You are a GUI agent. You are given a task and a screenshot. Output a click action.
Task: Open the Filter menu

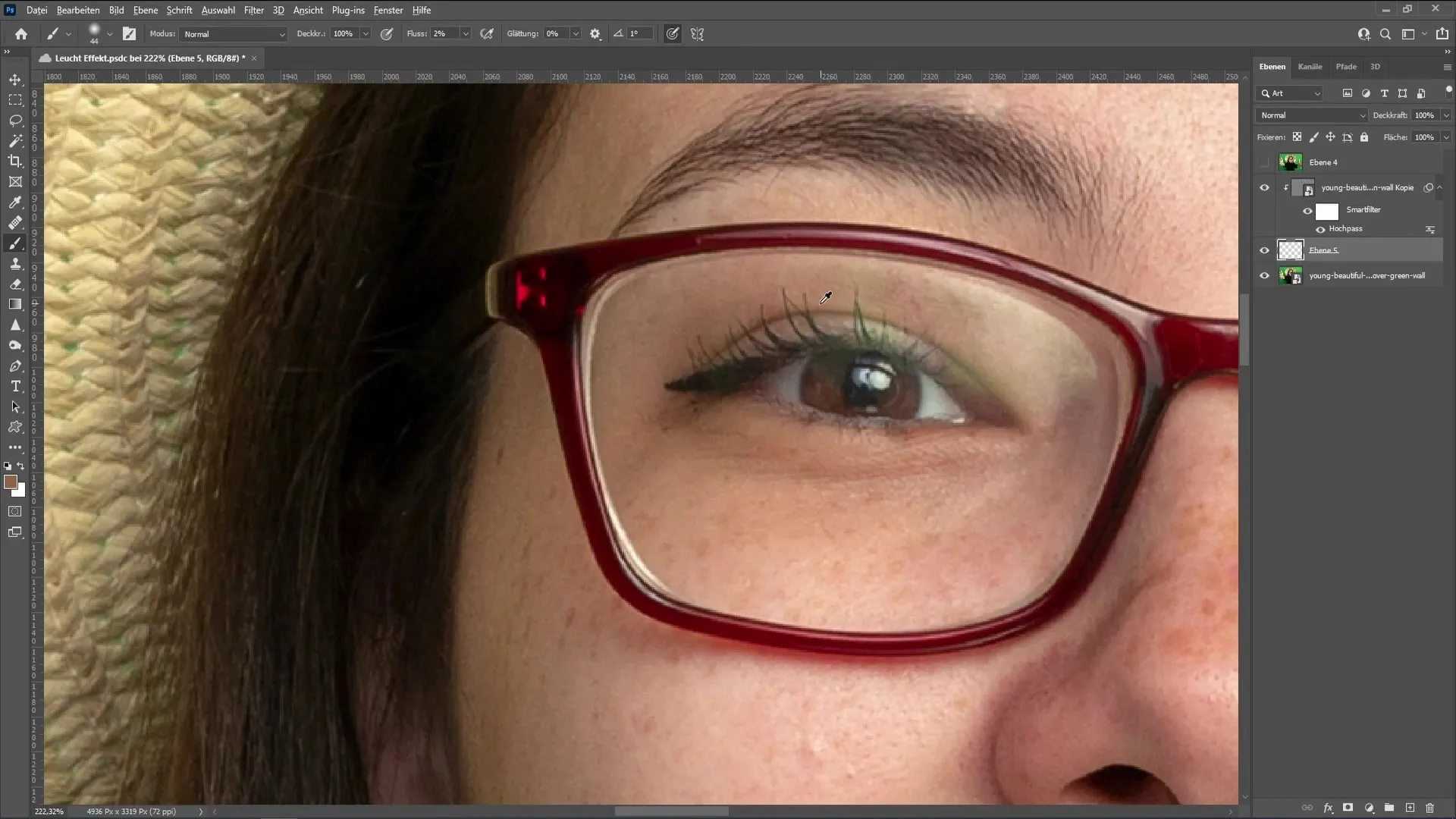pos(253,10)
